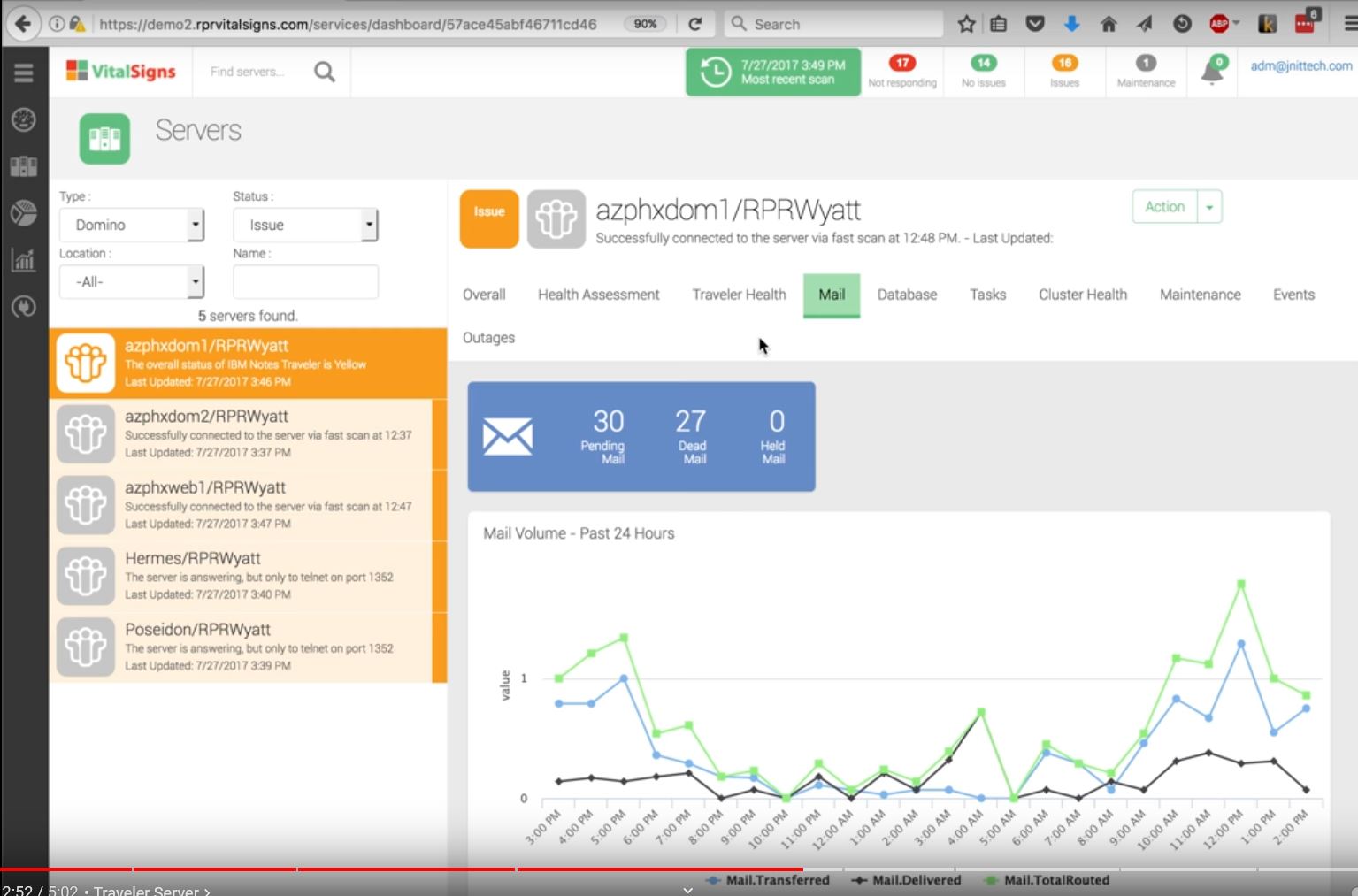Reload the page using browser refresh icon
The height and width of the screenshot is (896, 1358).
[x=695, y=24]
